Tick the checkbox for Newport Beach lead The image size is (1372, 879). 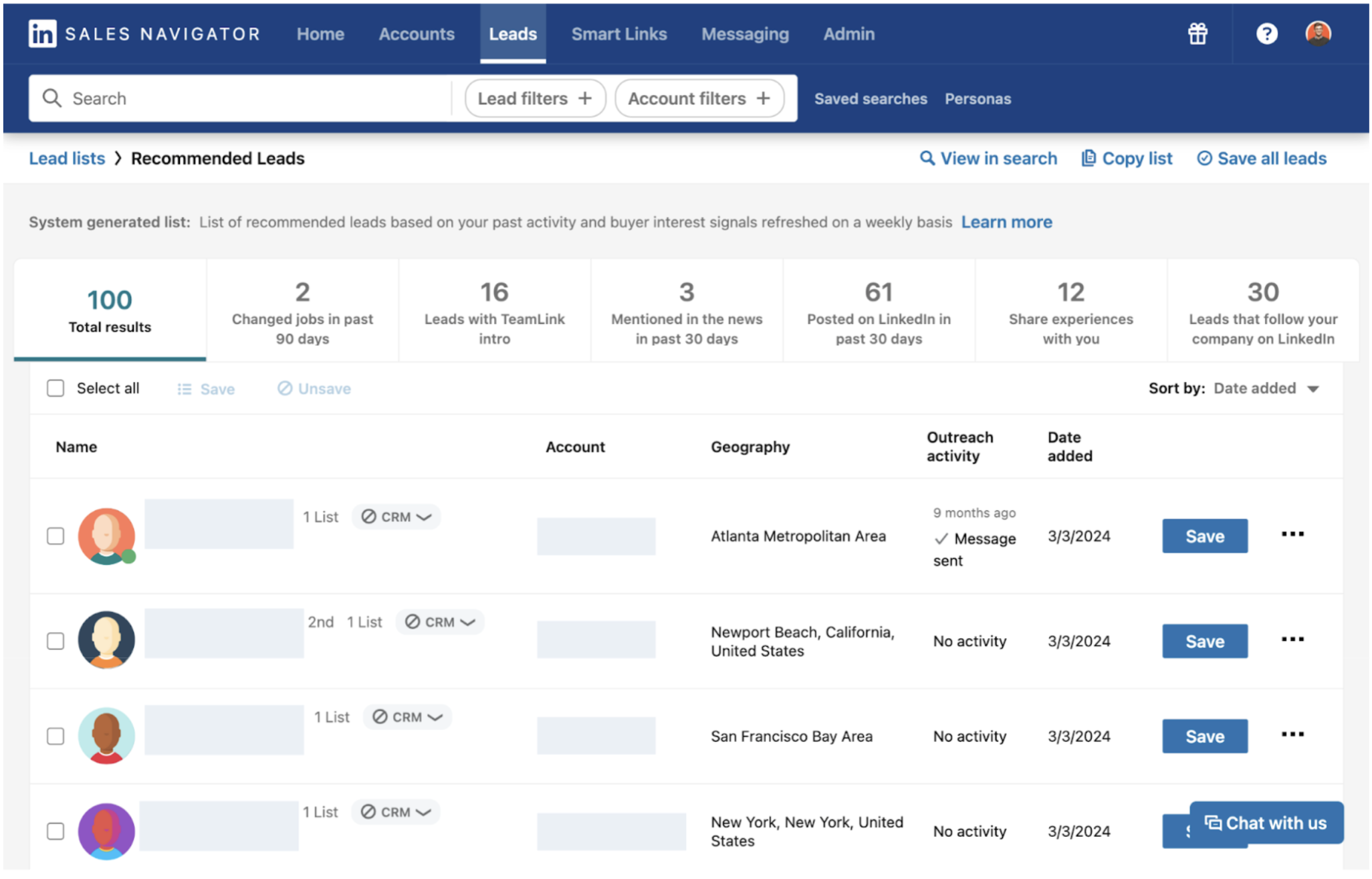click(x=55, y=641)
